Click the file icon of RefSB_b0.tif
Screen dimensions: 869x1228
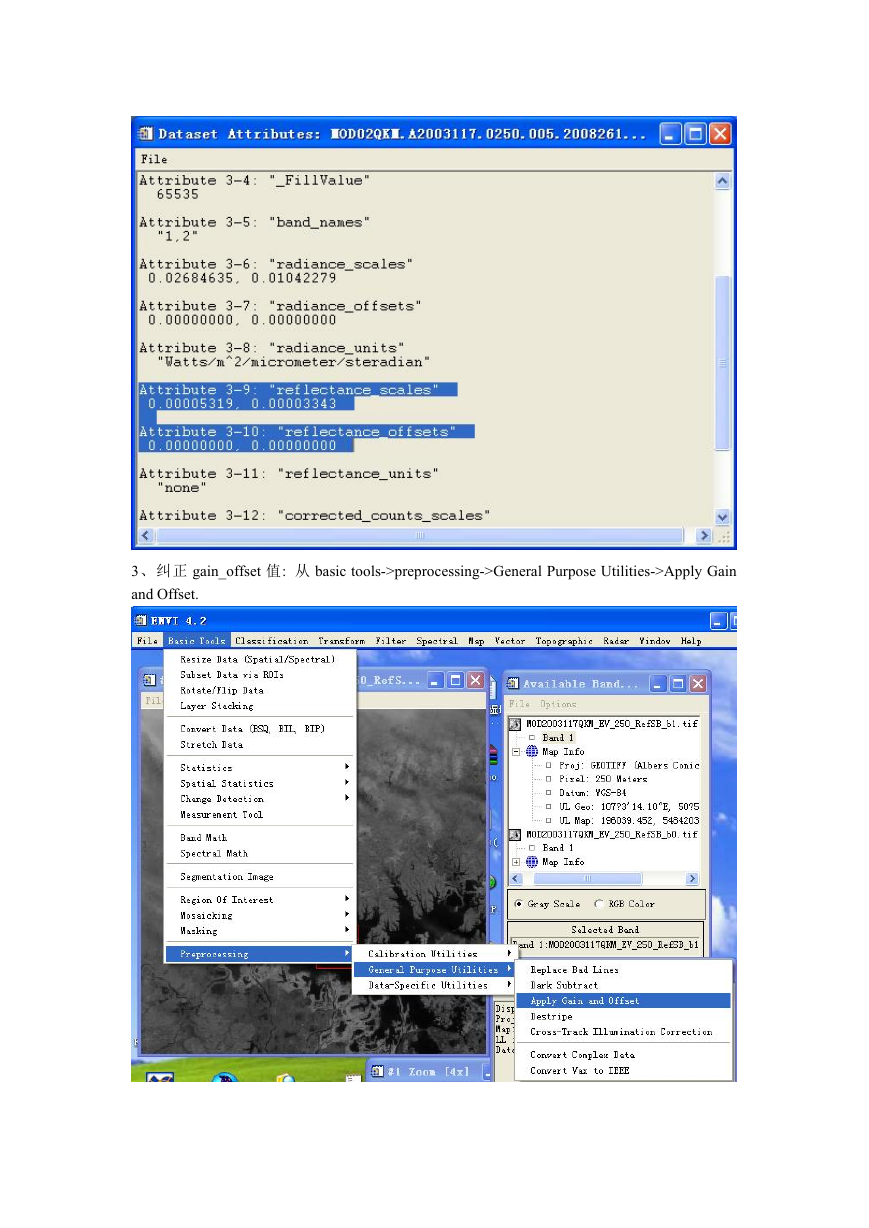[515, 834]
